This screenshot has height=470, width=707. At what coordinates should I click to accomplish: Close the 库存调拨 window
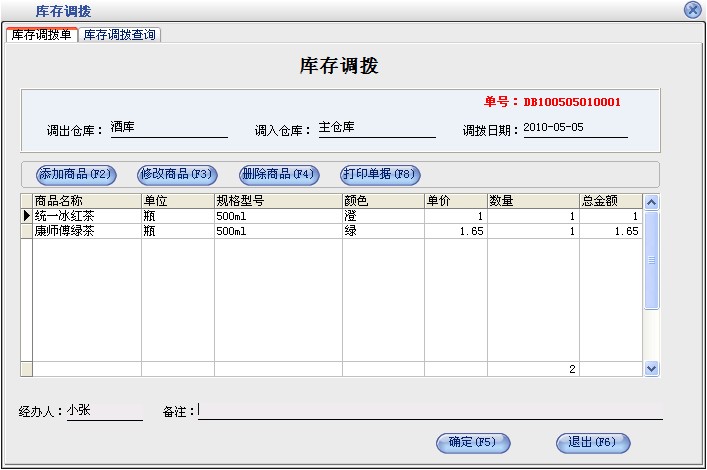click(x=692, y=10)
